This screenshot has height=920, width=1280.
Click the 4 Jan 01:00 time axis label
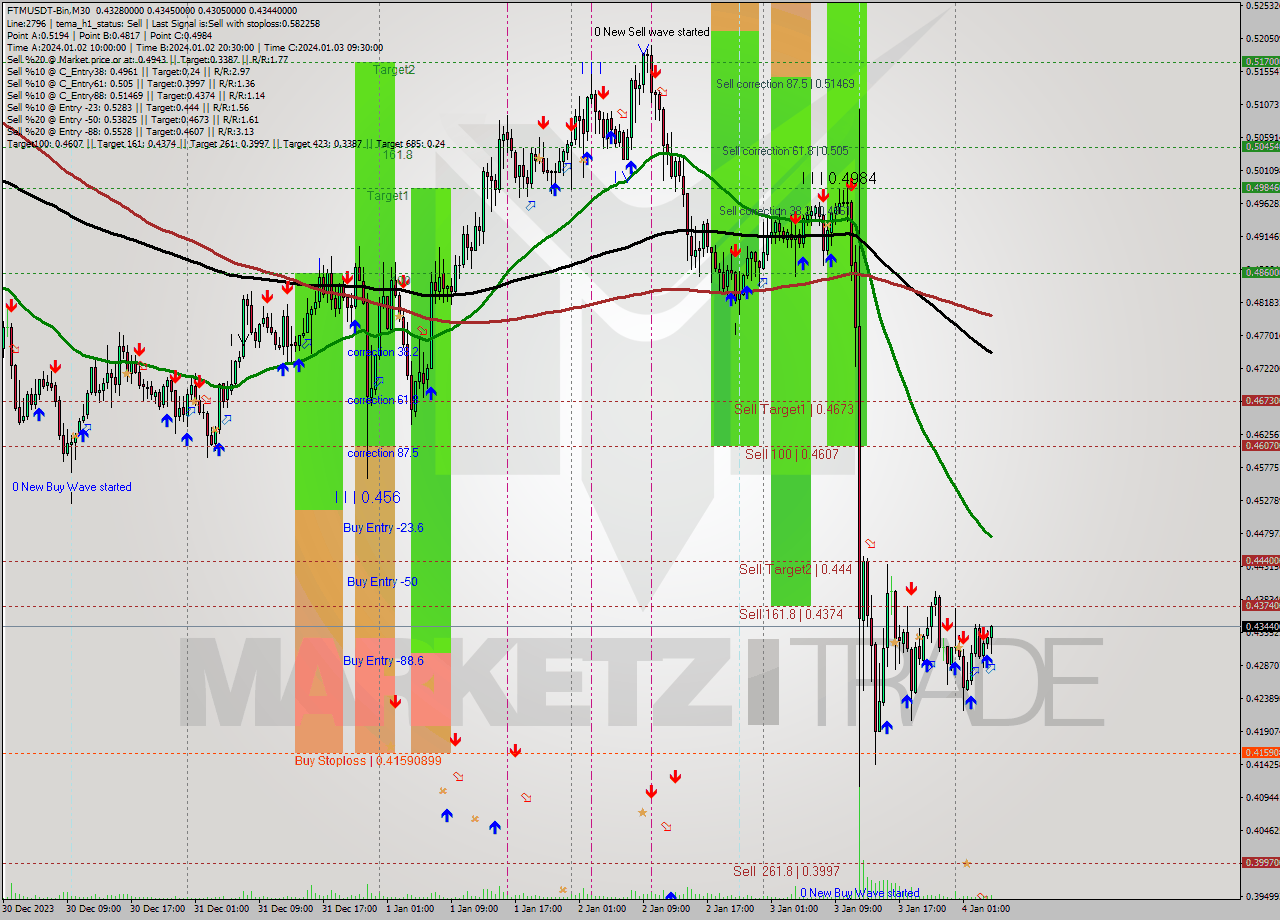[985, 909]
